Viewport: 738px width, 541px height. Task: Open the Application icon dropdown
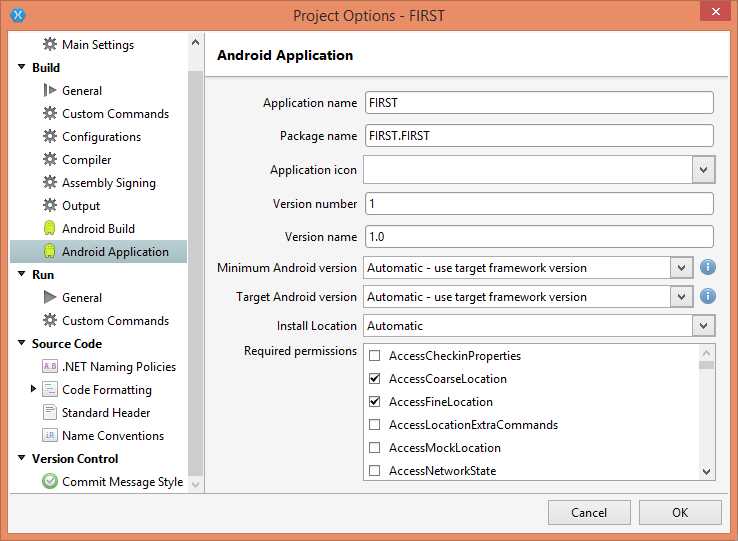(703, 170)
